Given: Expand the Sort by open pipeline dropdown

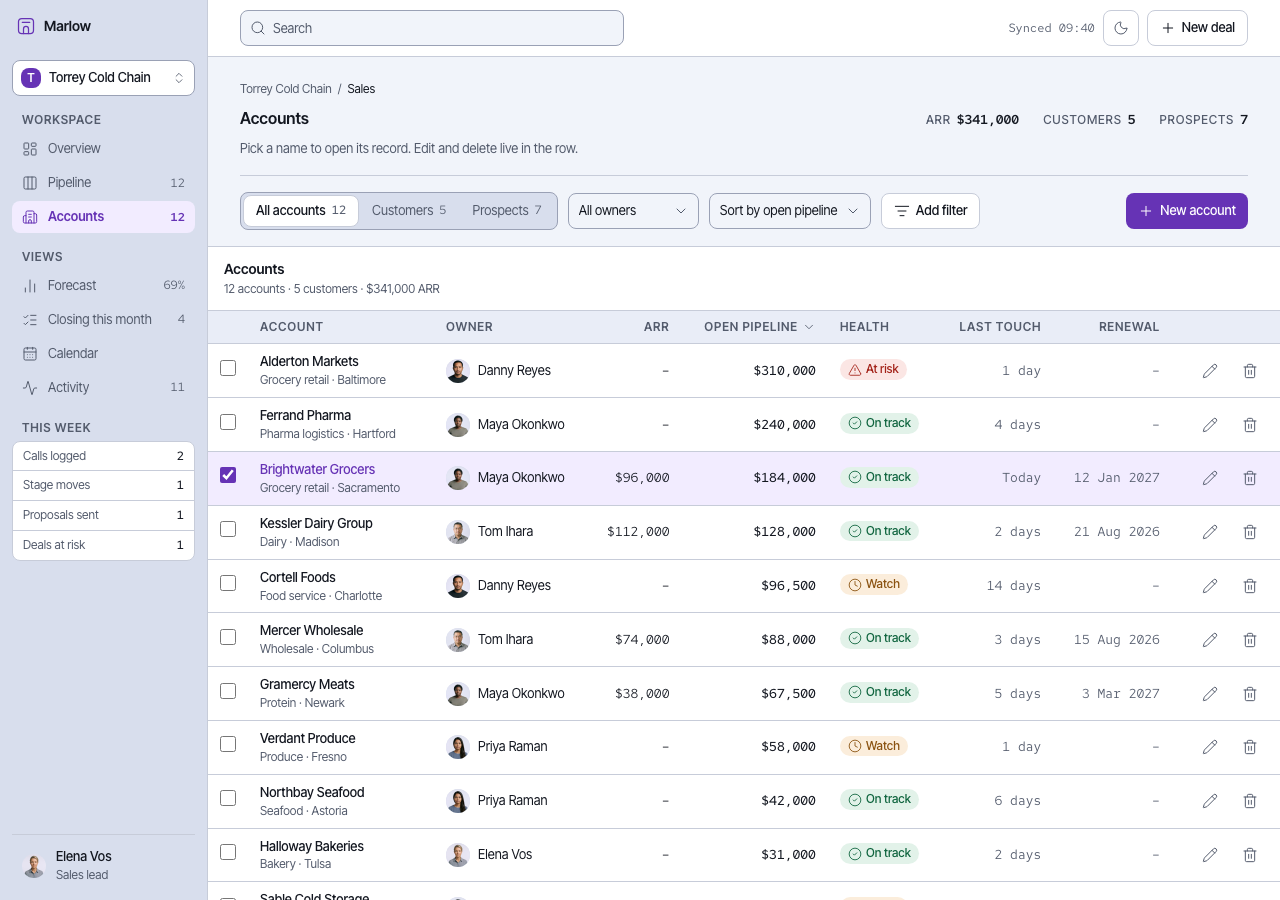Looking at the screenshot, I should (x=790, y=211).
